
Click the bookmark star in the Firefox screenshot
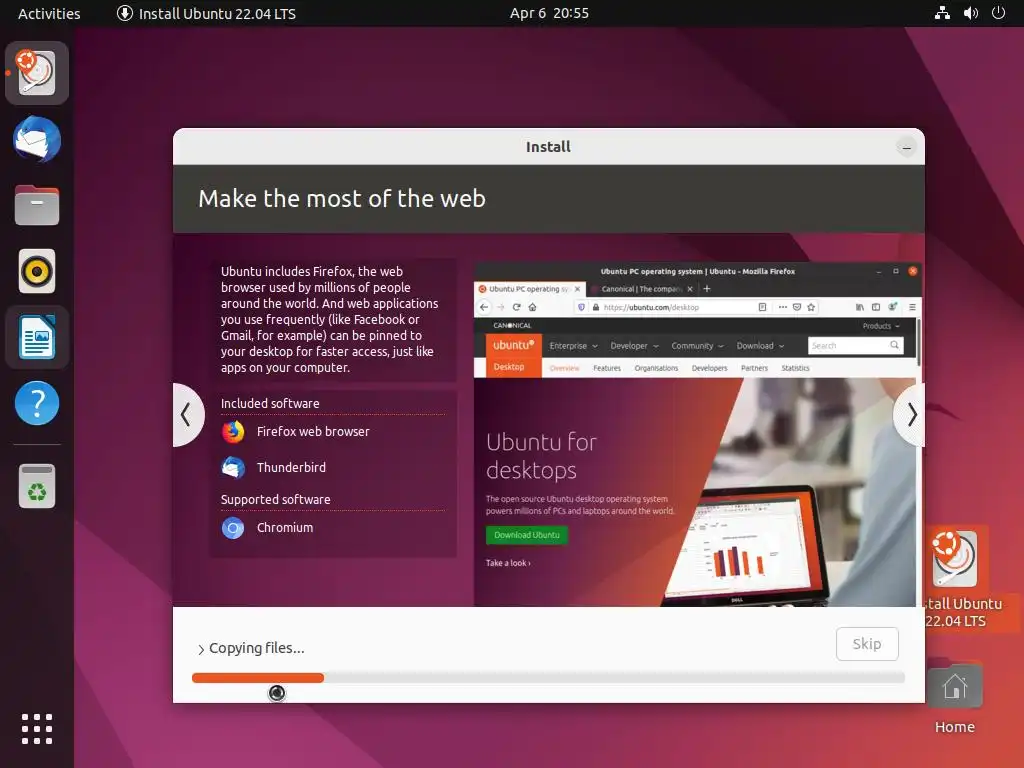point(811,307)
